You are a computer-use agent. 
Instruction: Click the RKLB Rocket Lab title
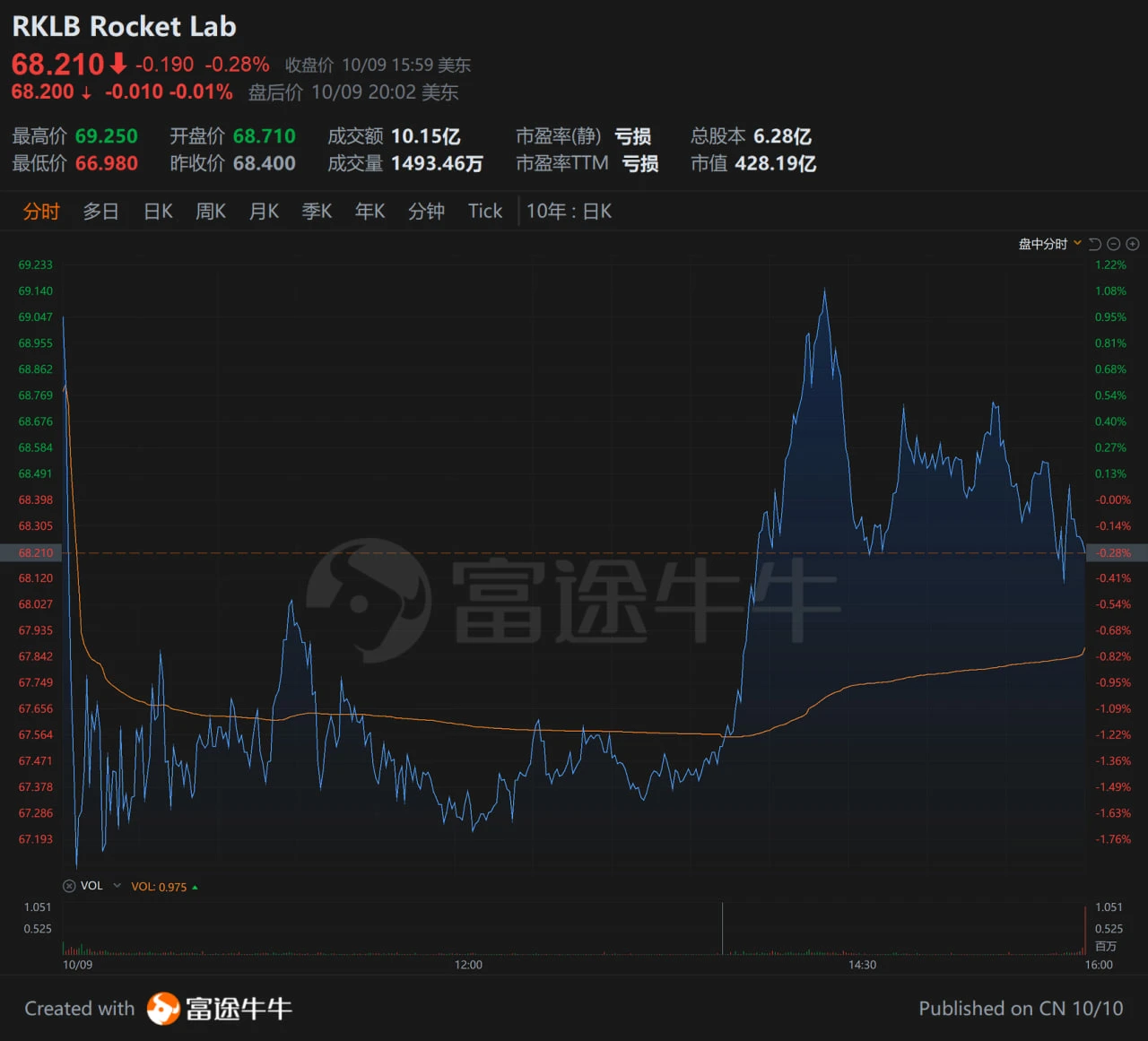(124, 27)
